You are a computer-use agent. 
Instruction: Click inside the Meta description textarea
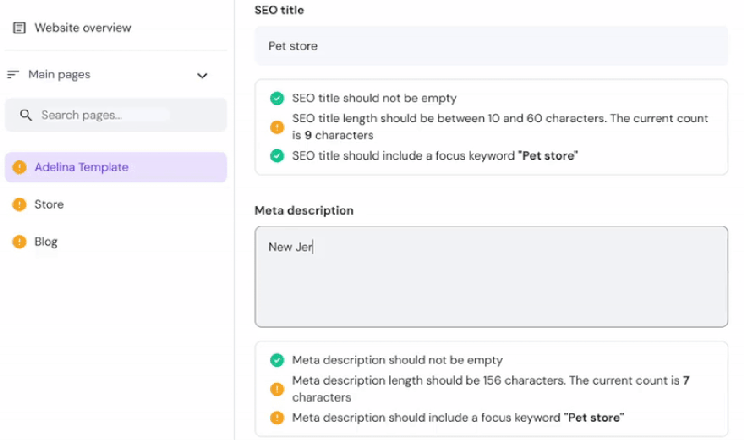pos(491,277)
